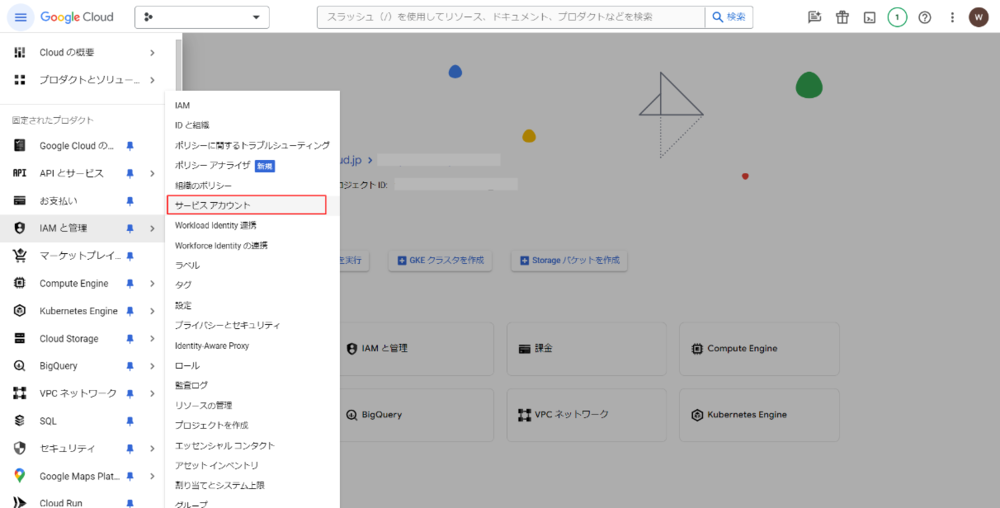Open the Compute Engine quick access card
This screenshot has width=1000, height=508.
click(759, 349)
